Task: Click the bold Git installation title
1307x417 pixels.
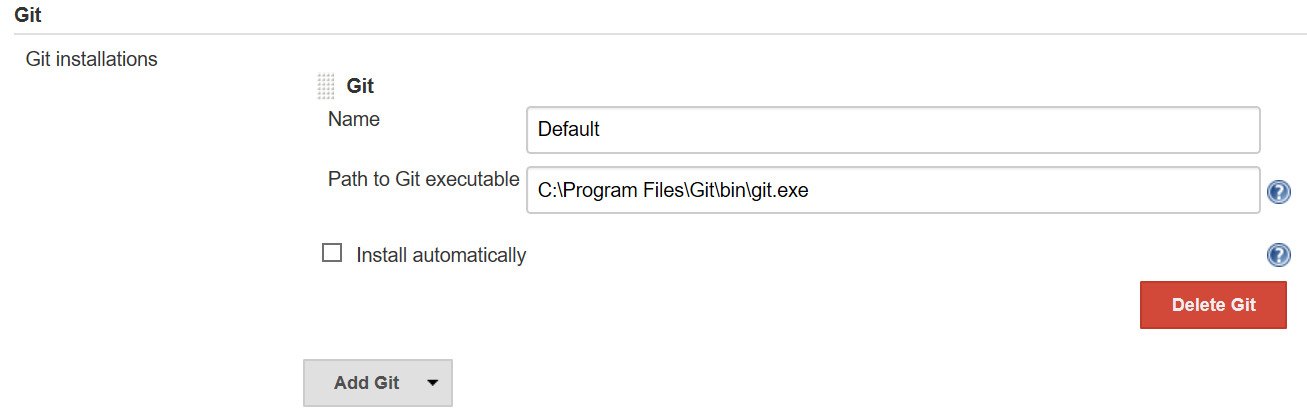Action: [360, 87]
